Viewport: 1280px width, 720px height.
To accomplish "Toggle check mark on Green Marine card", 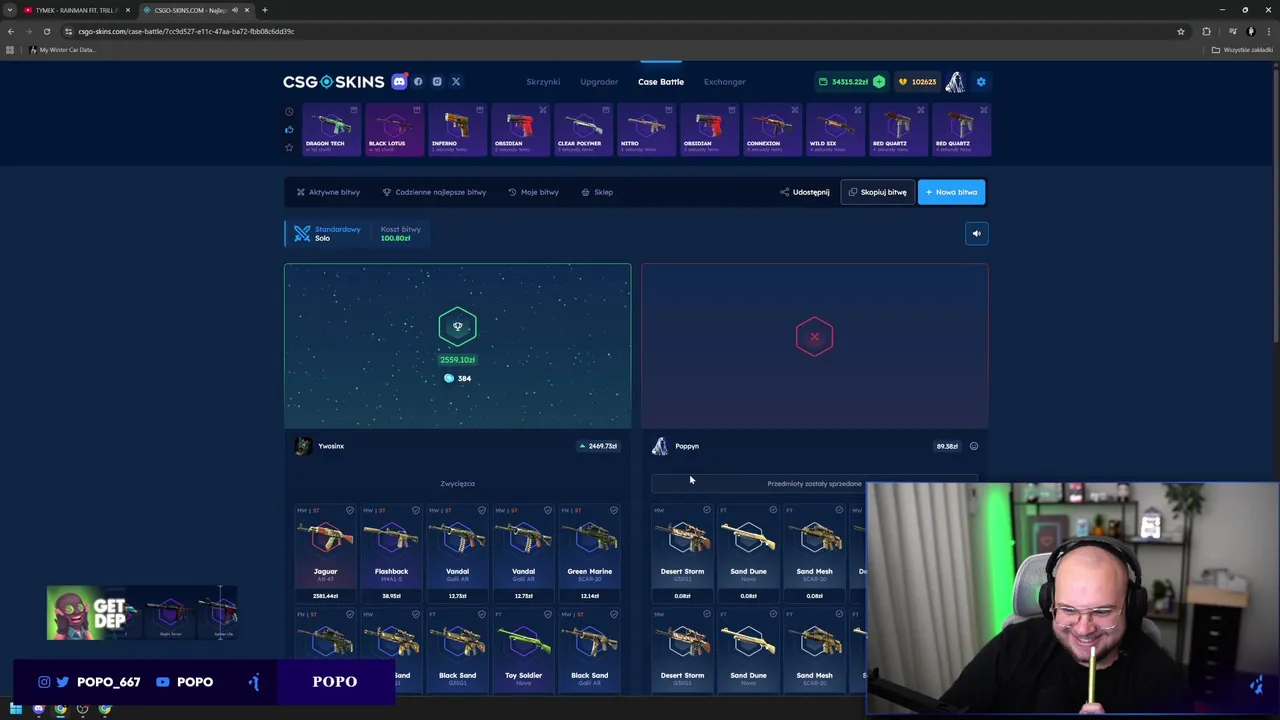I will tap(614, 511).
